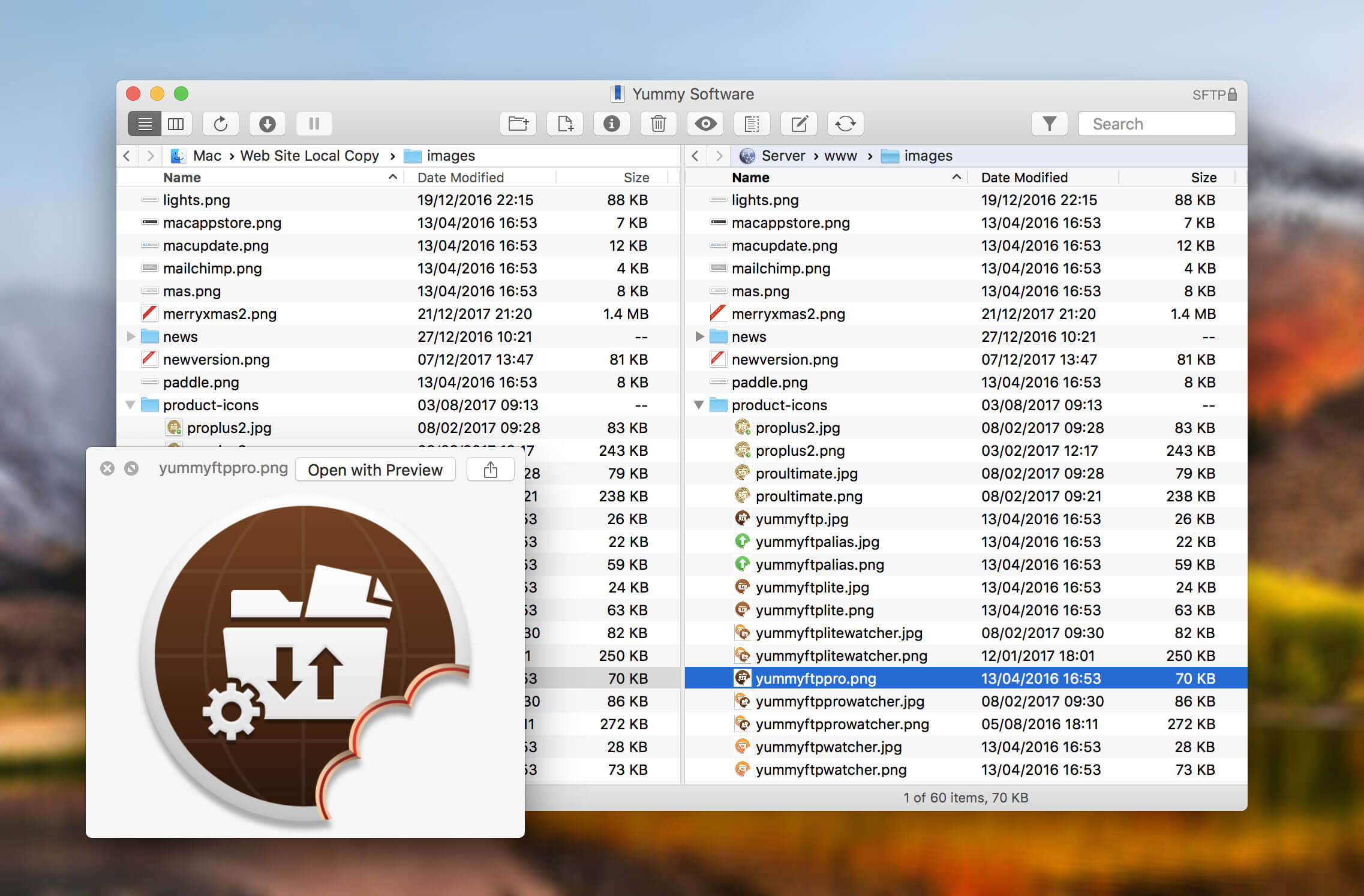Viewport: 1364px width, 896px height.
Task: Click the server yummyftpalias.jpg file icon
Action: pyautogui.click(x=743, y=541)
